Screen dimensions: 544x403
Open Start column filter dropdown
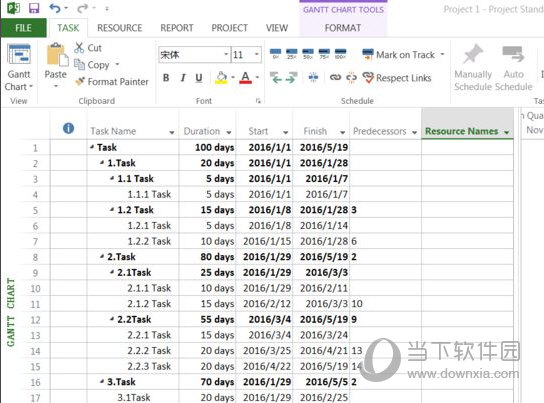coord(285,132)
